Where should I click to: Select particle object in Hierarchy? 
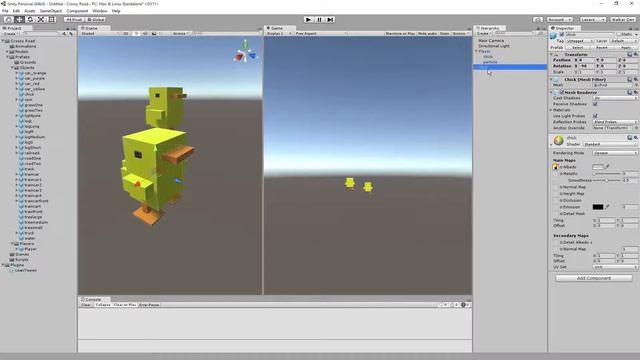point(490,62)
